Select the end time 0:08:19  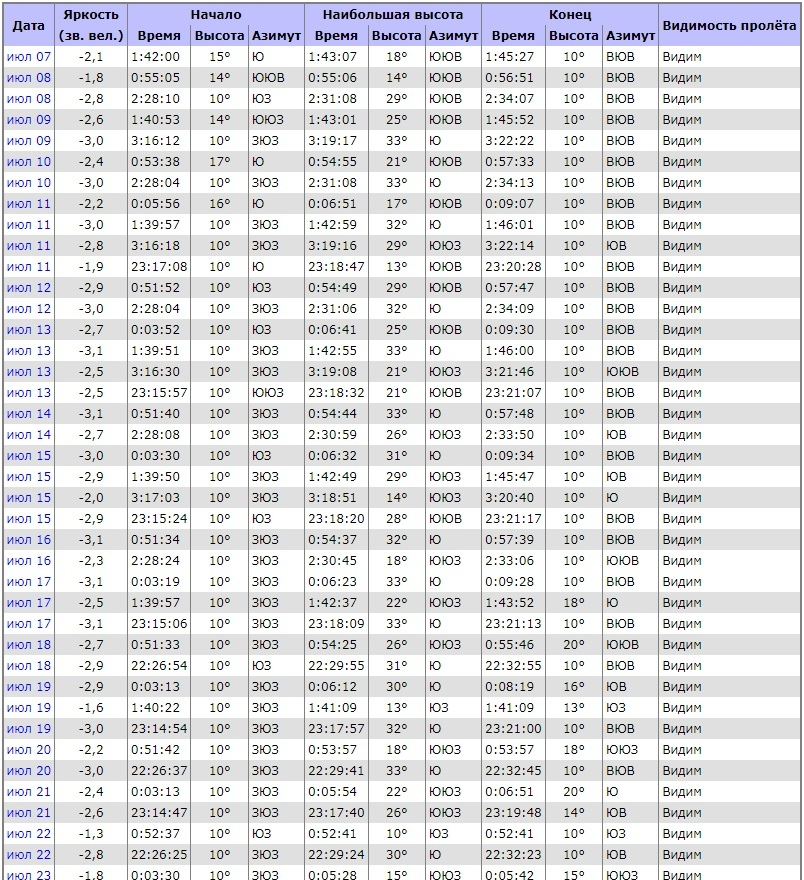(509, 687)
